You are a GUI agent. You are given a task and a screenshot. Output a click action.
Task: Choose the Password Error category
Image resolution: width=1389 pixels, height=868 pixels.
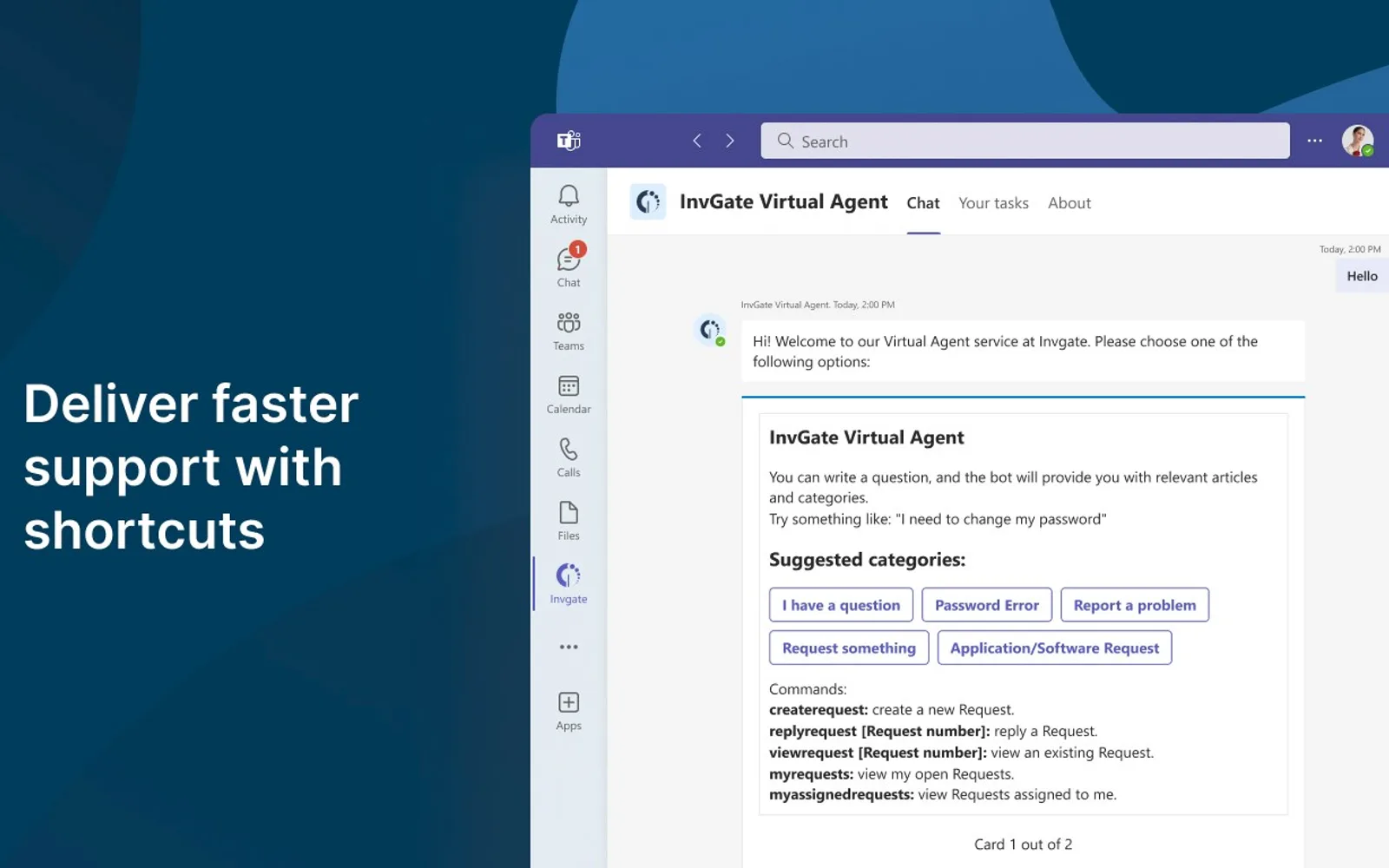click(986, 605)
